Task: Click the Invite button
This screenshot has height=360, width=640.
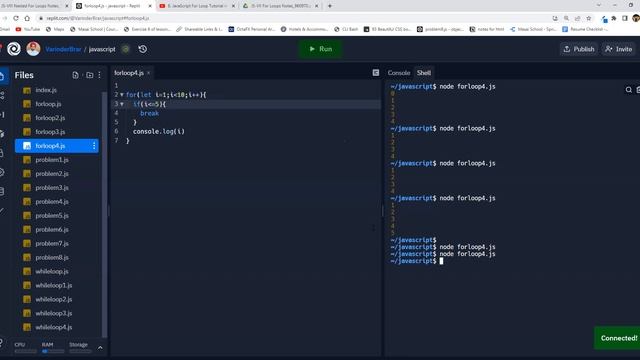Action: click(618, 49)
